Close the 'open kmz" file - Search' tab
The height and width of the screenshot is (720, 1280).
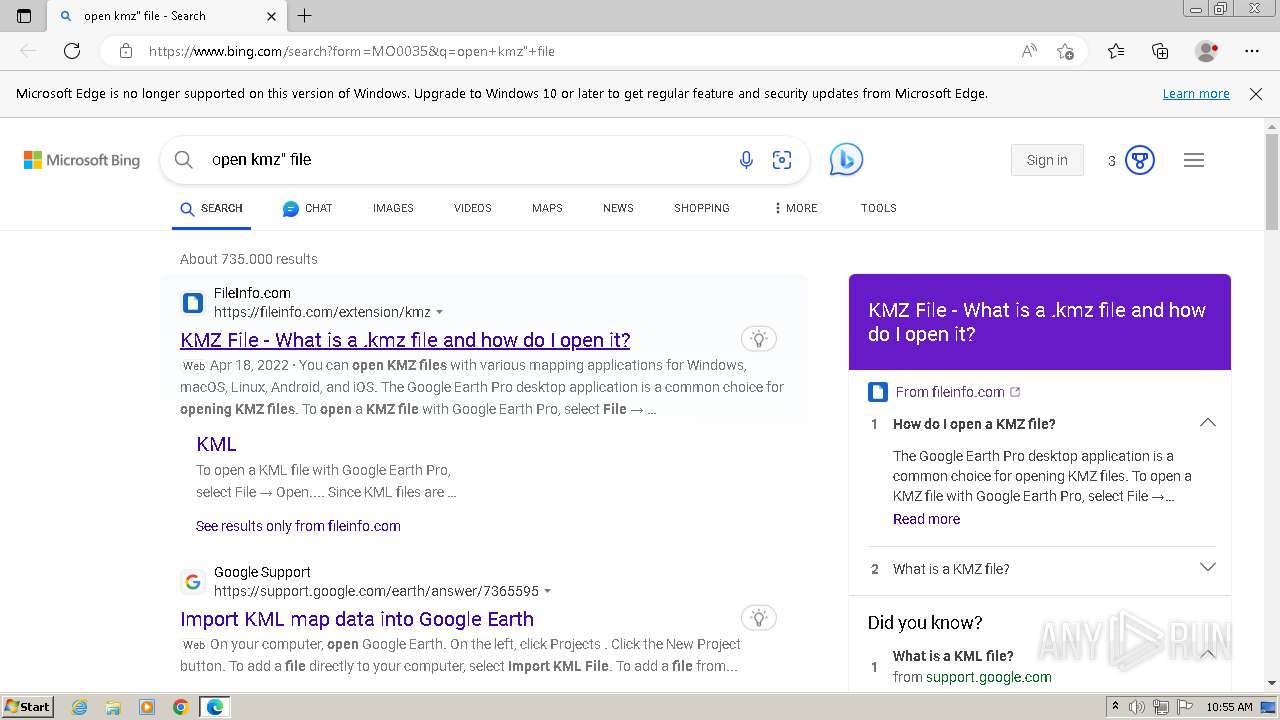[271, 16]
